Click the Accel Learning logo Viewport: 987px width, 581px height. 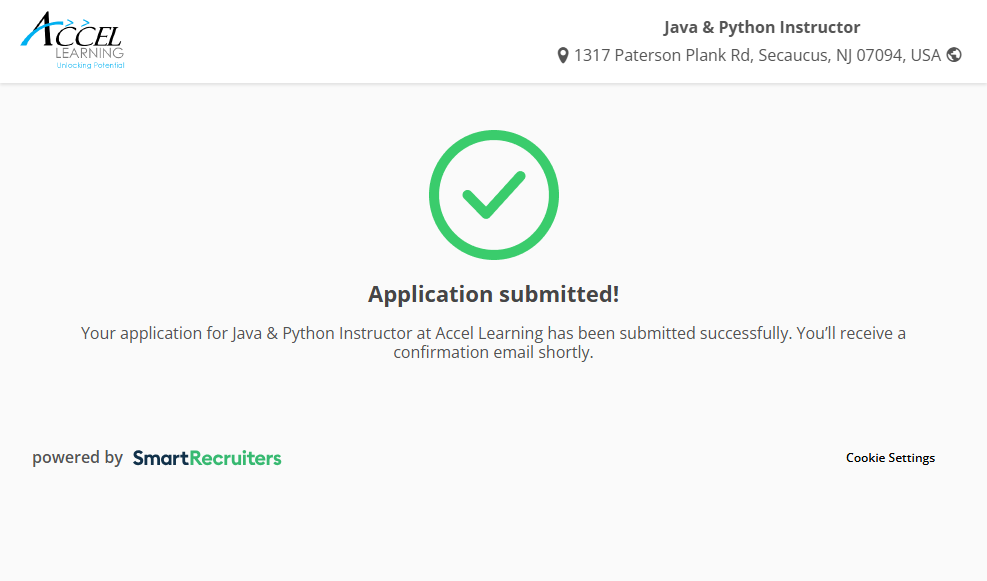point(72,40)
